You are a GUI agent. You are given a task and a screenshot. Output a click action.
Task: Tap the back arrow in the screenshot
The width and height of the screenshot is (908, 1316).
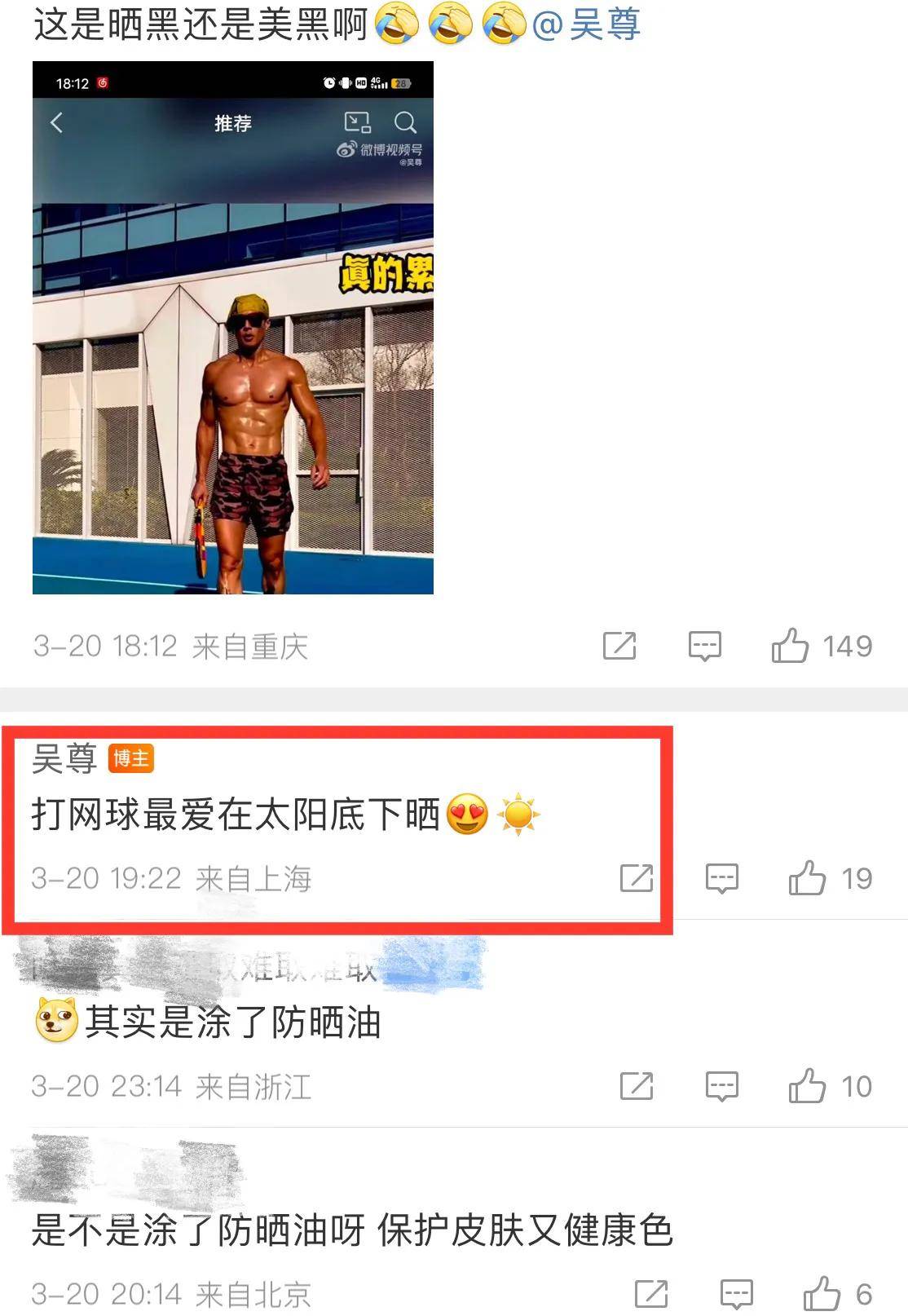(x=56, y=123)
